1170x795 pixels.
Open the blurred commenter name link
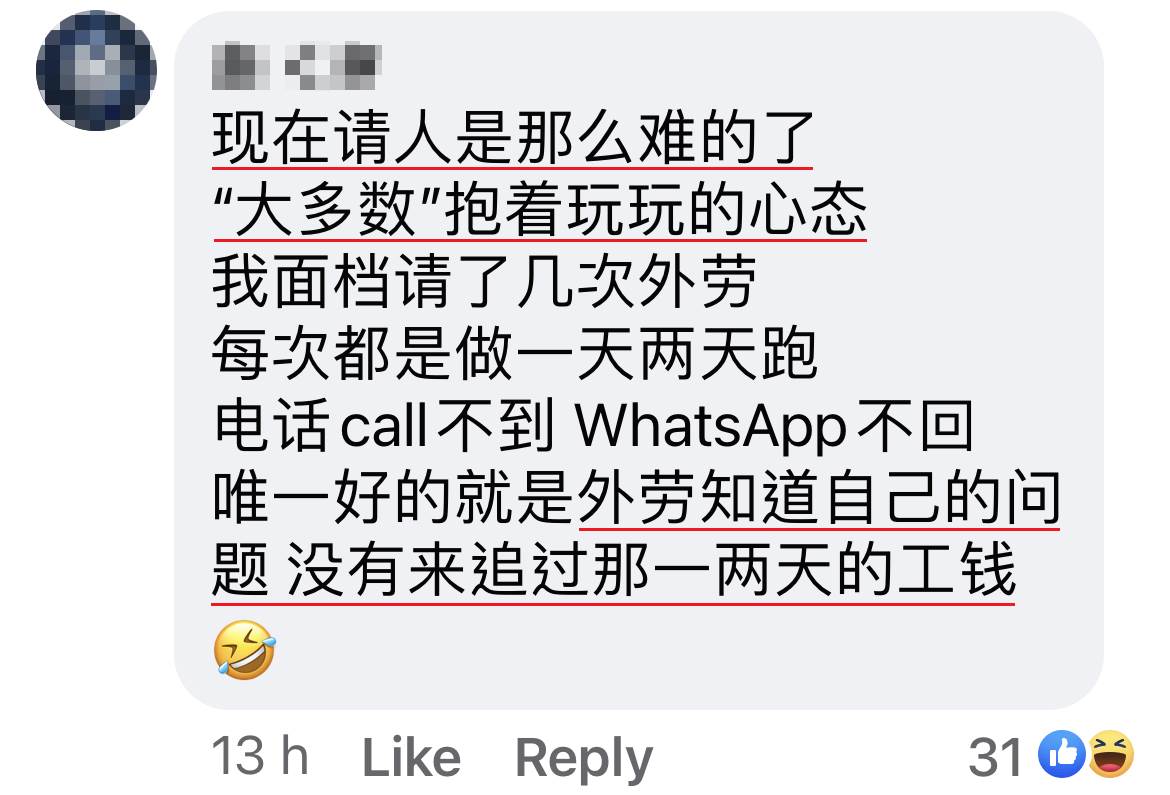(x=297, y=66)
